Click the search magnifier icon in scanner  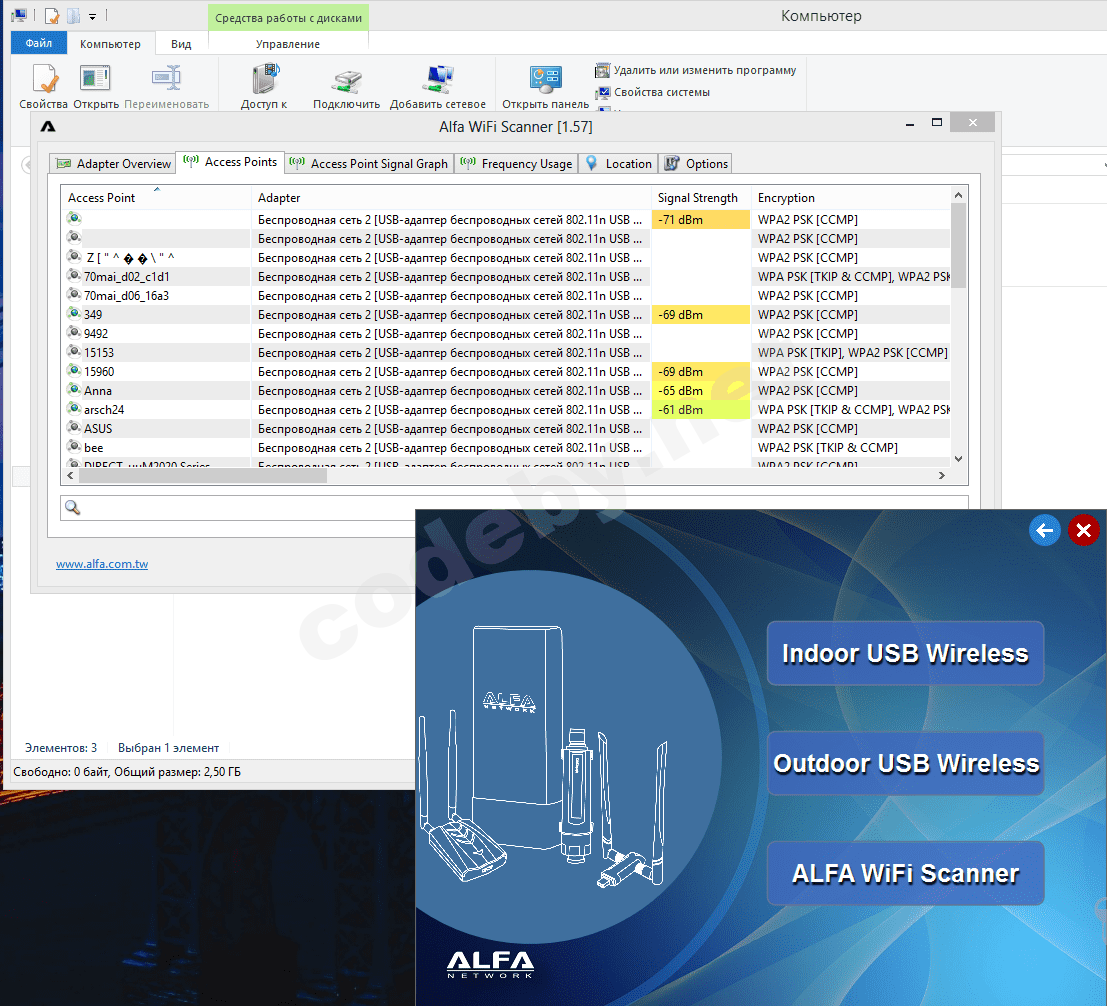[x=72, y=508]
